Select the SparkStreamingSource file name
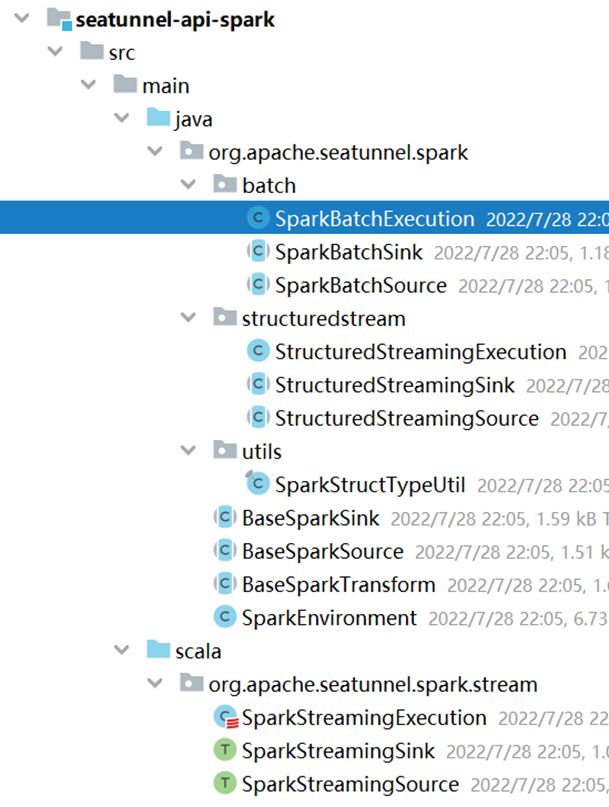Viewport: 609px width, 807px height. (x=351, y=785)
